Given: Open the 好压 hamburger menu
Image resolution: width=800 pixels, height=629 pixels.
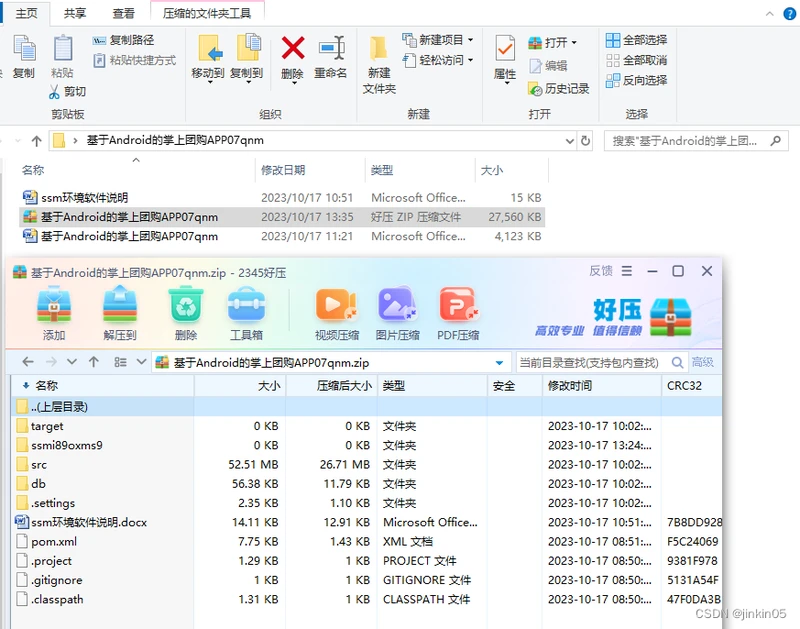Looking at the screenshot, I should point(627,271).
